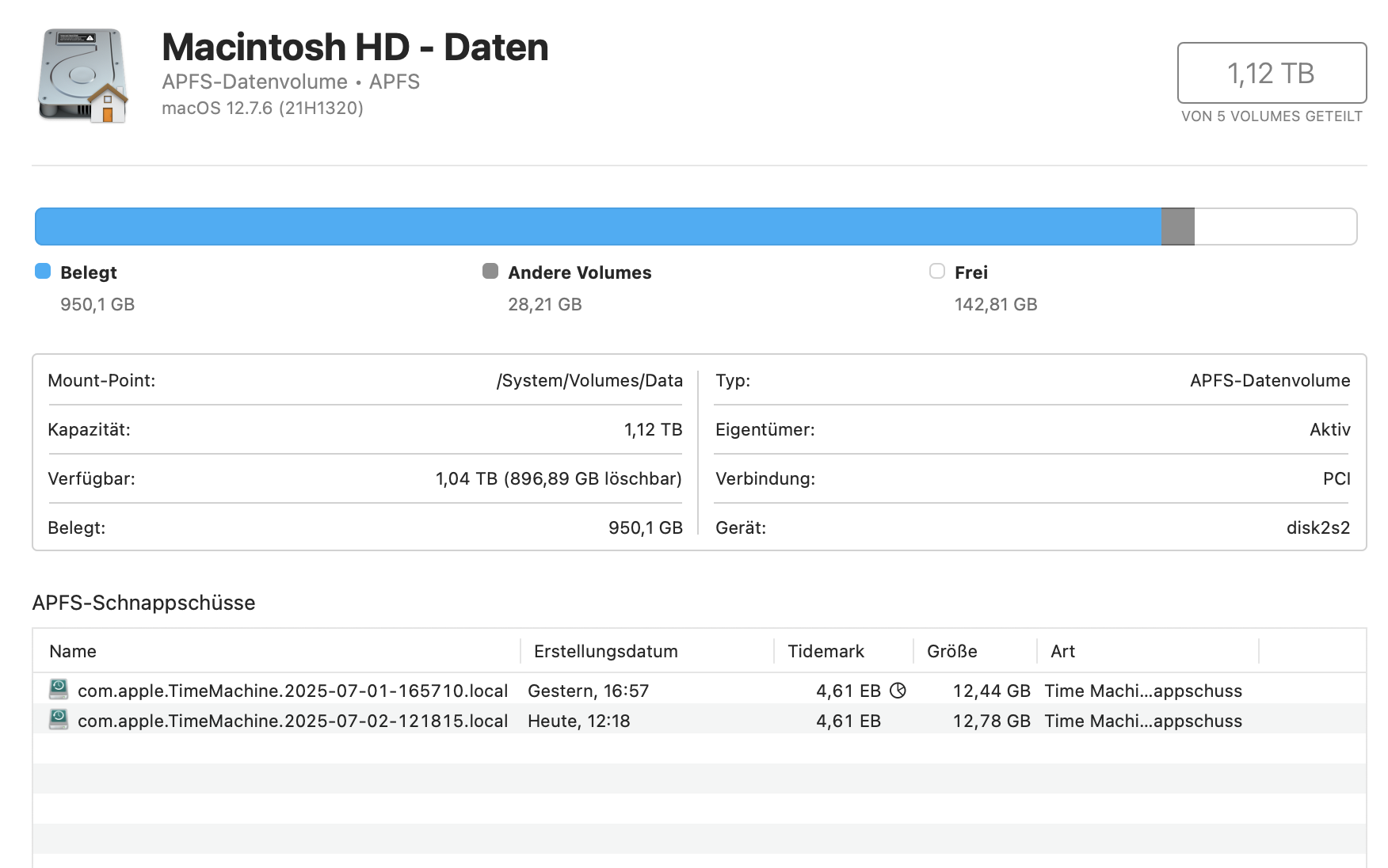1388x868 pixels.
Task: Click the 1,12 TB capacity box
Action: point(1272,73)
